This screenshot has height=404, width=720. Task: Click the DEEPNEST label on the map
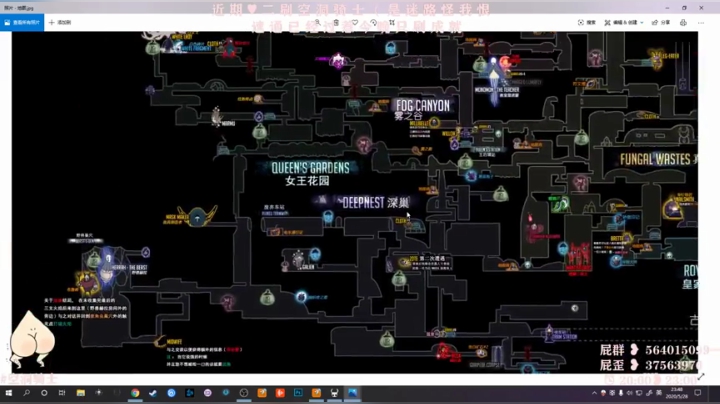pyautogui.click(x=363, y=202)
